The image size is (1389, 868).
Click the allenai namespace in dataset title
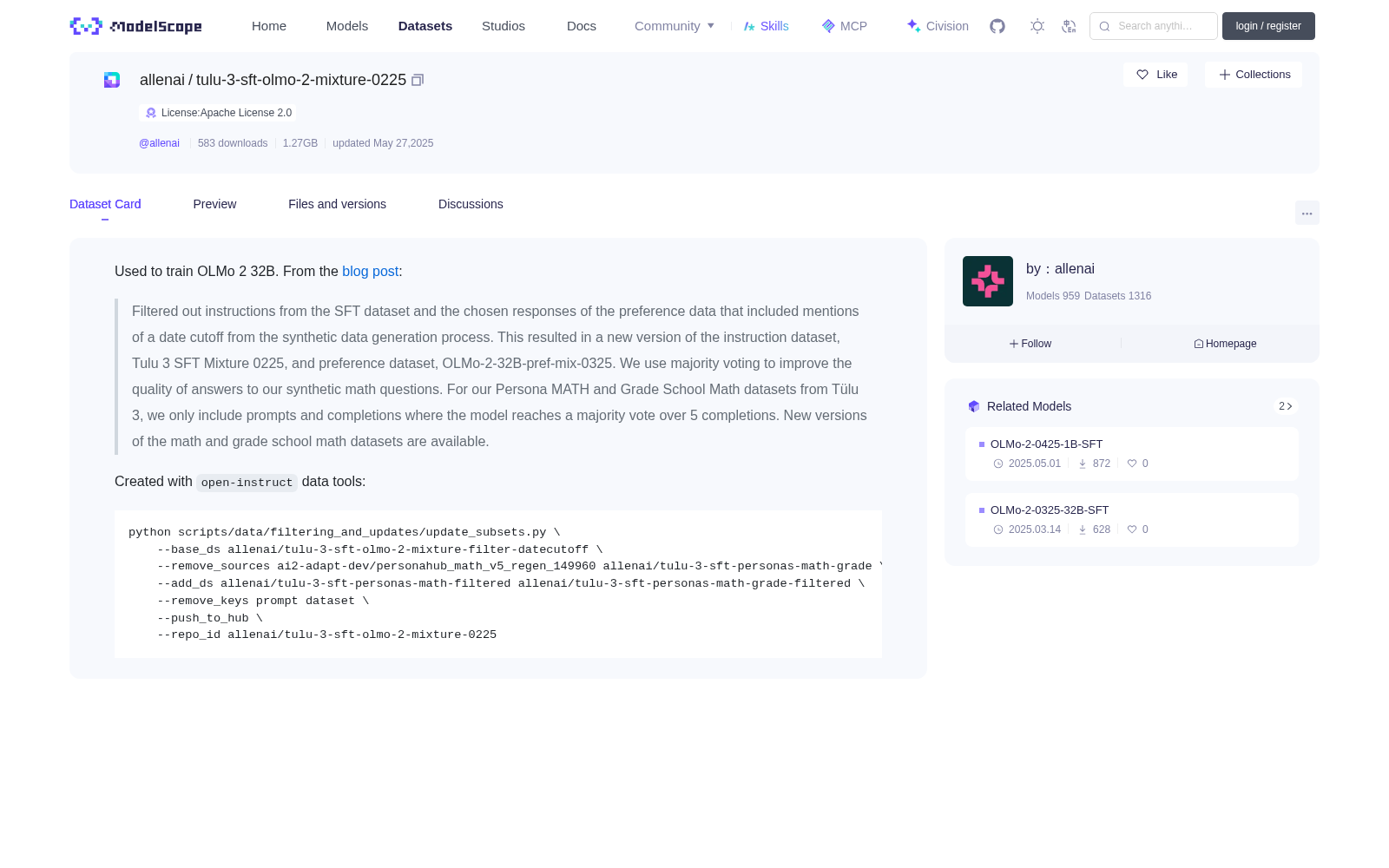point(162,80)
